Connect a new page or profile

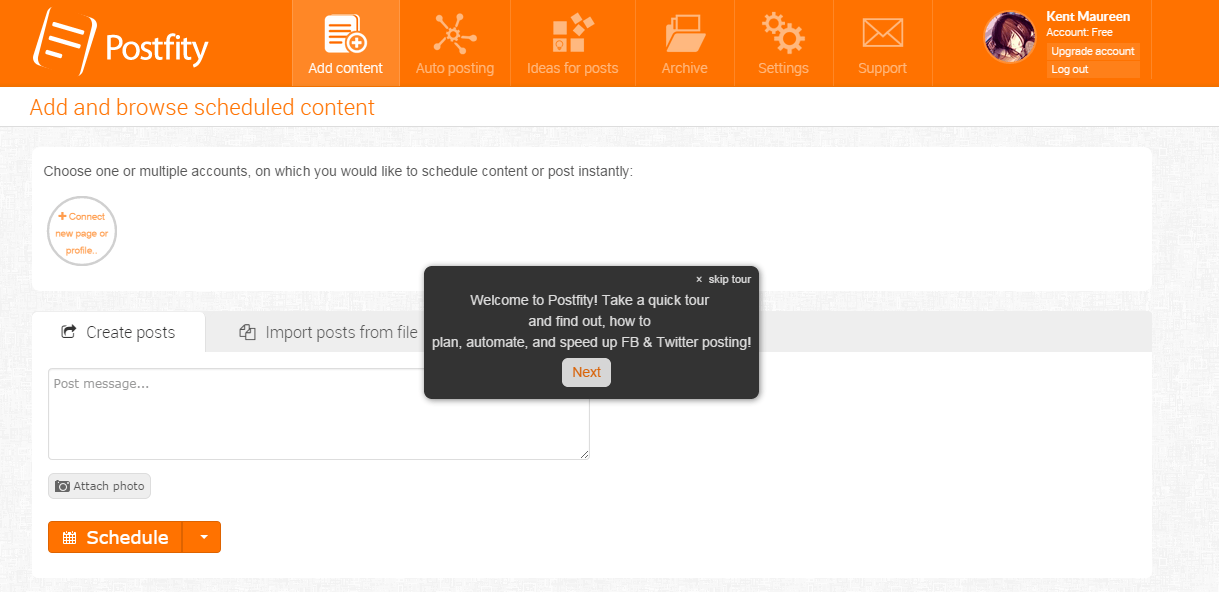pos(82,232)
